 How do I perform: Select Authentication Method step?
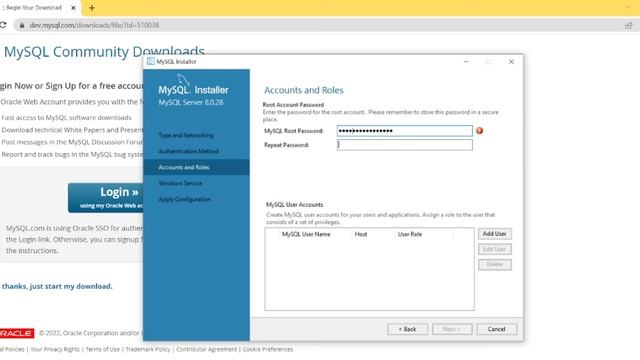189,151
